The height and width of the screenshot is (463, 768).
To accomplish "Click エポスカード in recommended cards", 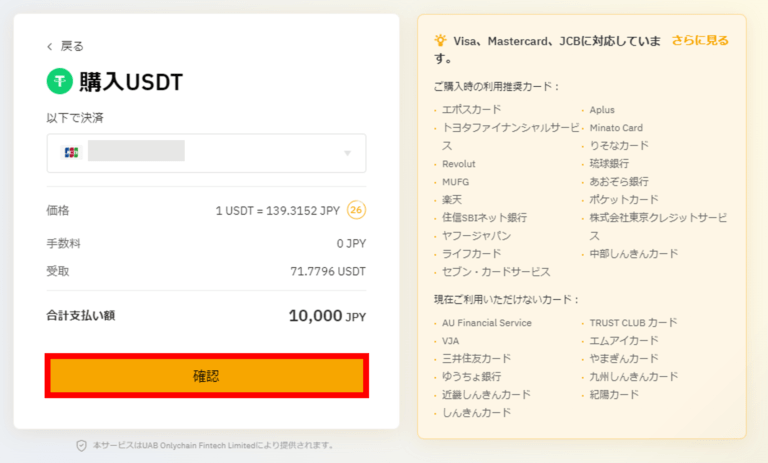I will [x=472, y=109].
